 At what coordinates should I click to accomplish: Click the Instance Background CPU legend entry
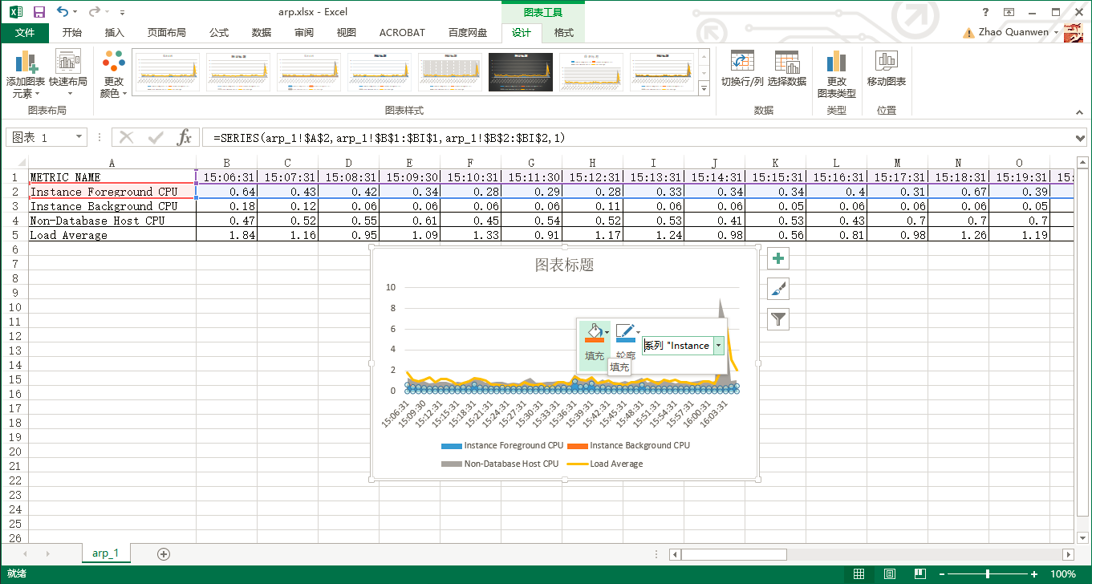629,445
